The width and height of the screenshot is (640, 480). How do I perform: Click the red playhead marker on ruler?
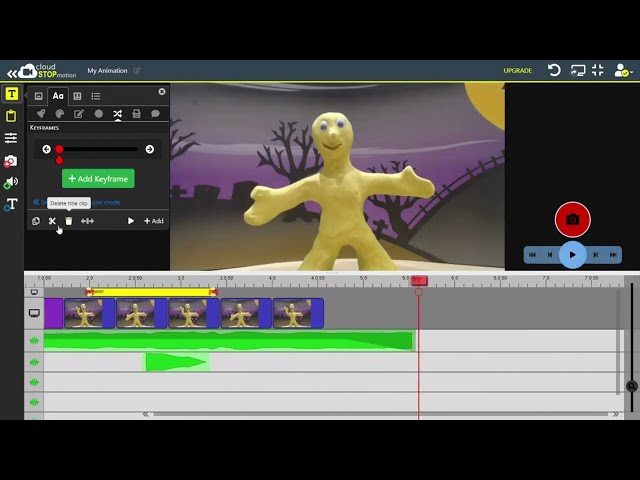click(419, 280)
